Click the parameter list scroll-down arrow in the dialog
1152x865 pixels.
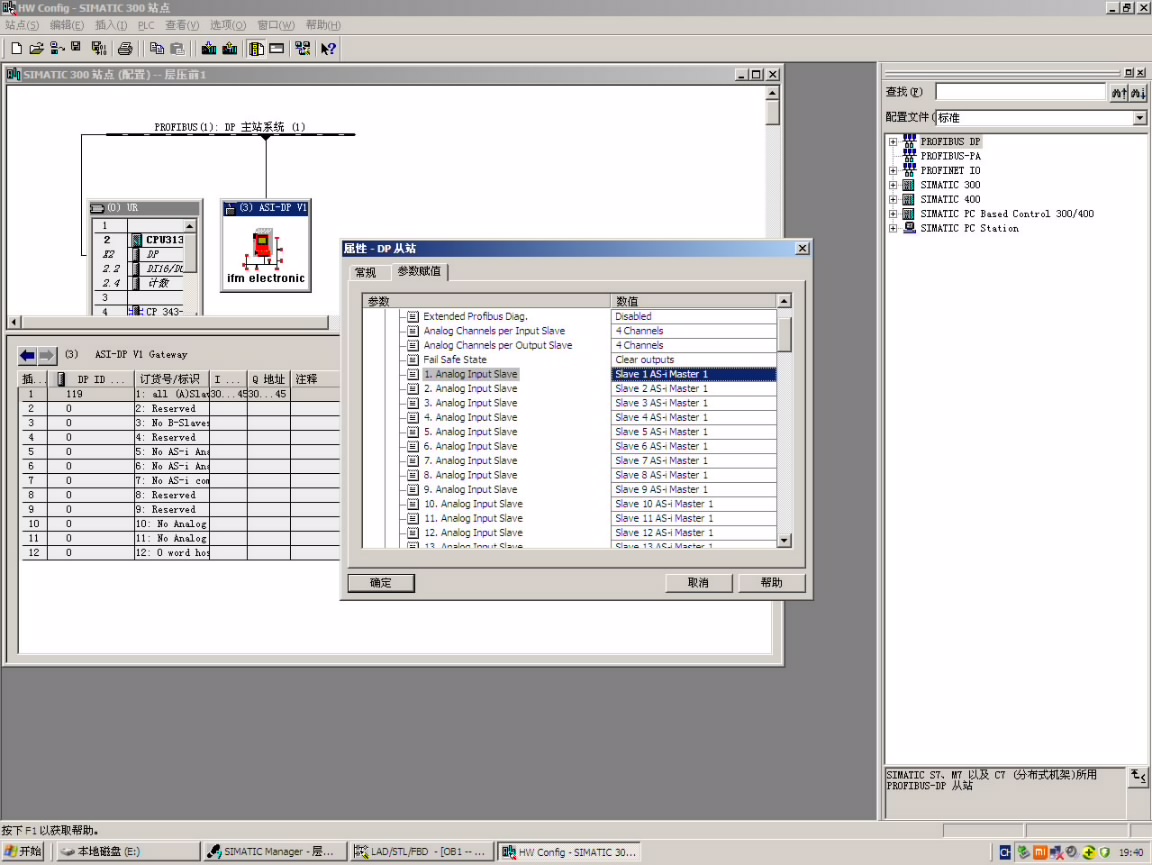click(x=784, y=540)
